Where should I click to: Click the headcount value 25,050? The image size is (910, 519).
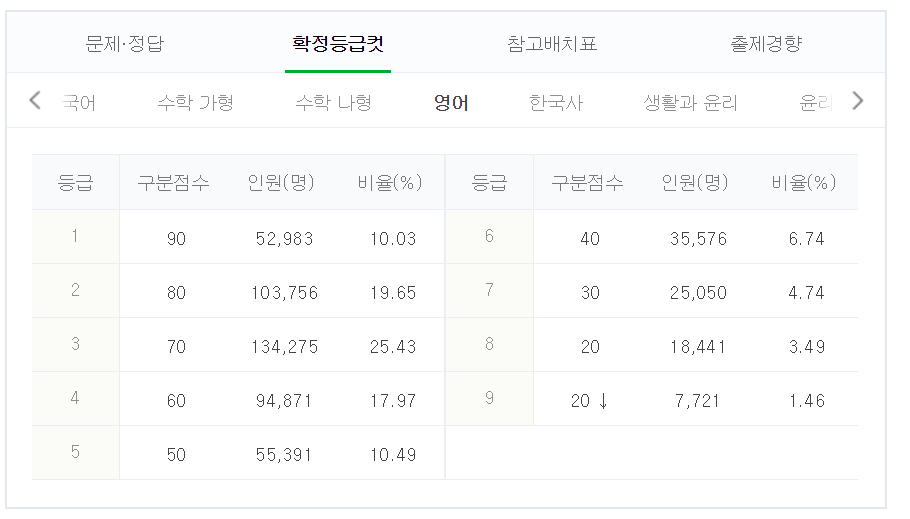(698, 293)
